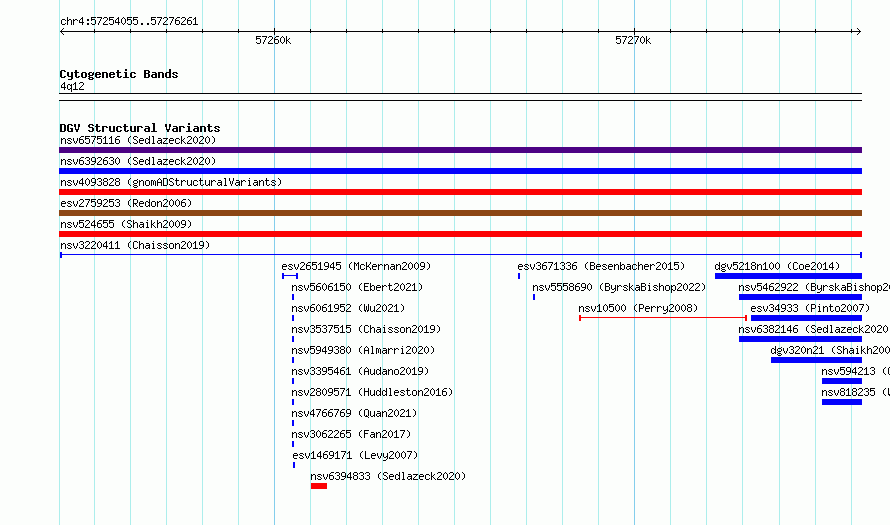Select the red nsv4093828 variant bar

pyautogui.click(x=460, y=192)
